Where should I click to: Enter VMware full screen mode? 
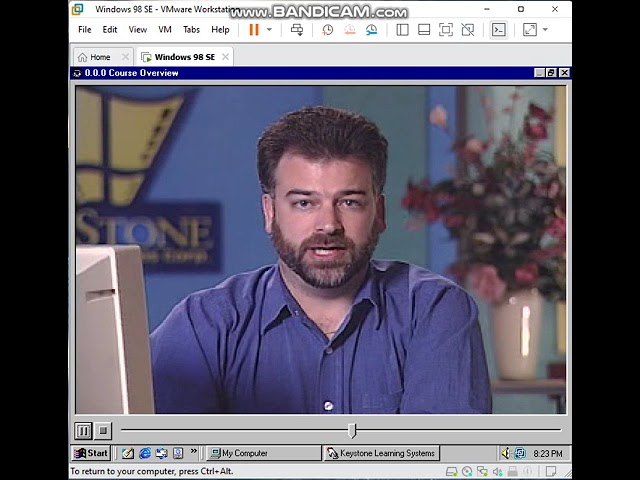tap(446, 30)
